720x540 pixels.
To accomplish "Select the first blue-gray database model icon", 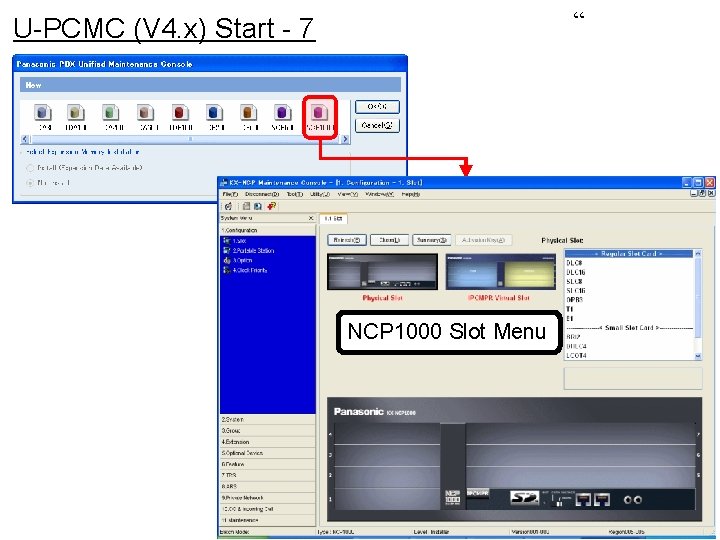I will tap(43, 112).
